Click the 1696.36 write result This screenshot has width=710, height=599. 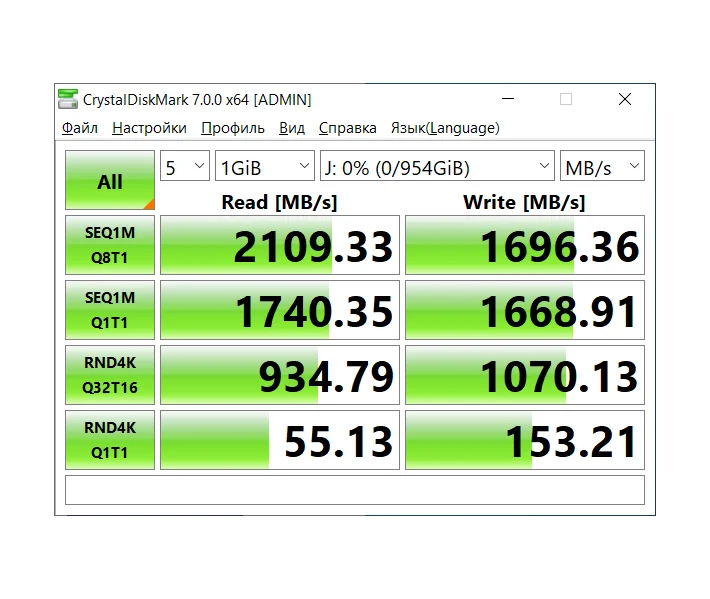tap(525, 245)
